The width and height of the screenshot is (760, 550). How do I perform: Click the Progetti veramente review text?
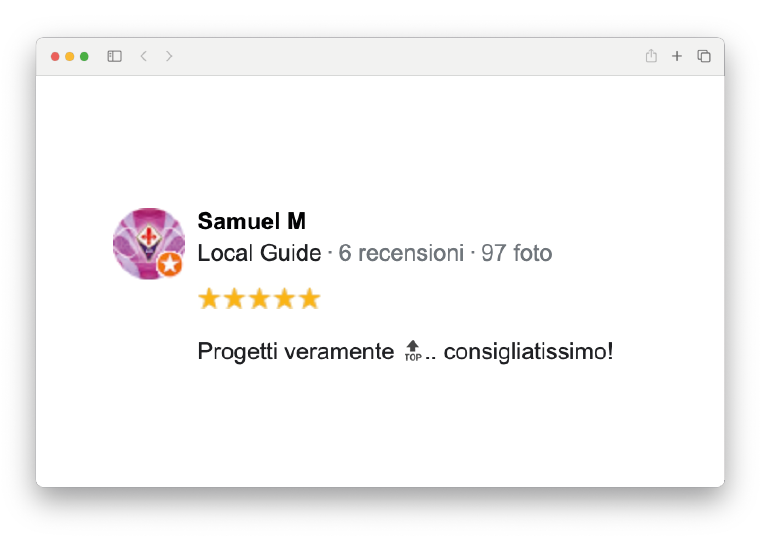coord(296,352)
